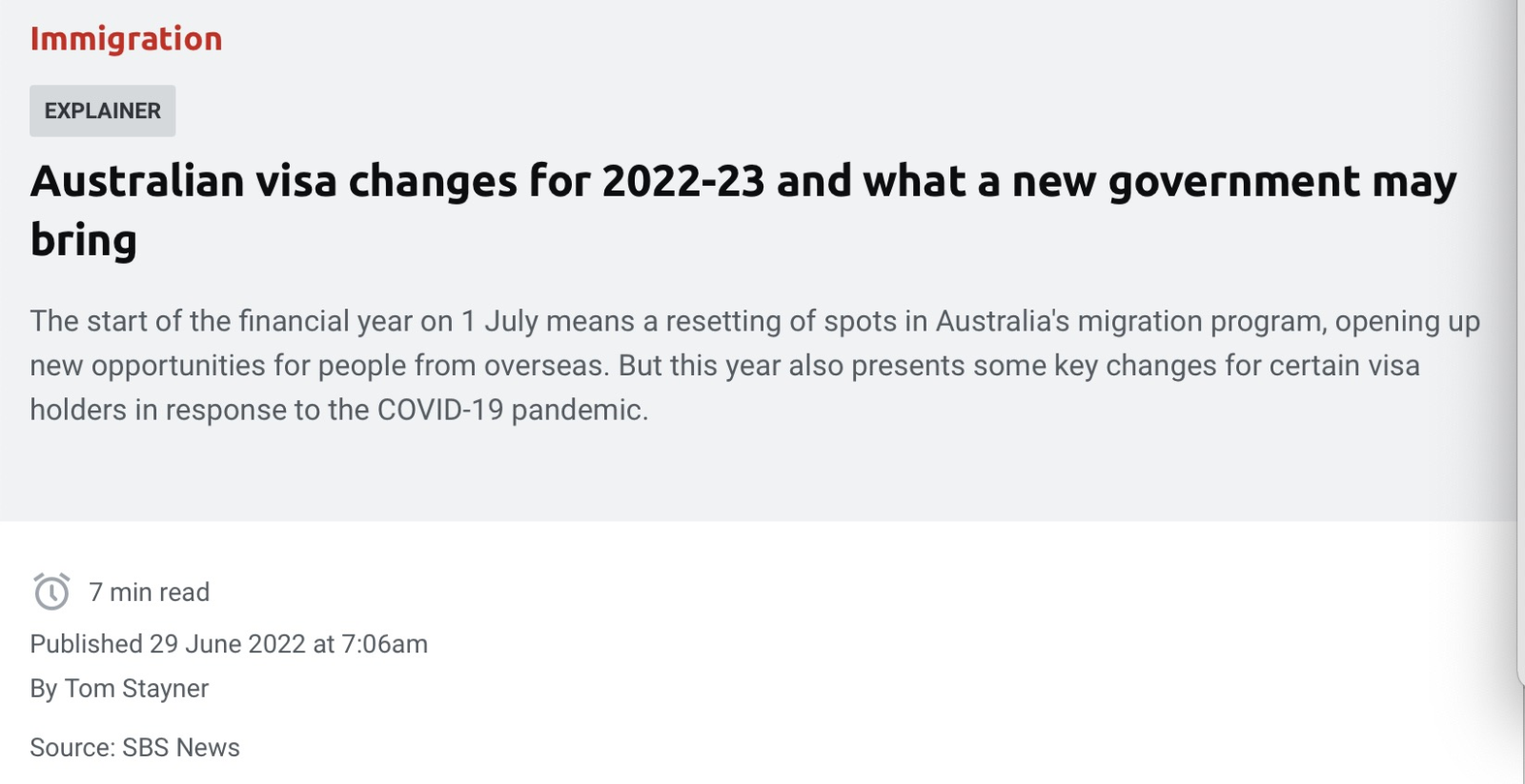Click the word "bring" in the headline
This screenshot has height=784, width=1525.
84,240
